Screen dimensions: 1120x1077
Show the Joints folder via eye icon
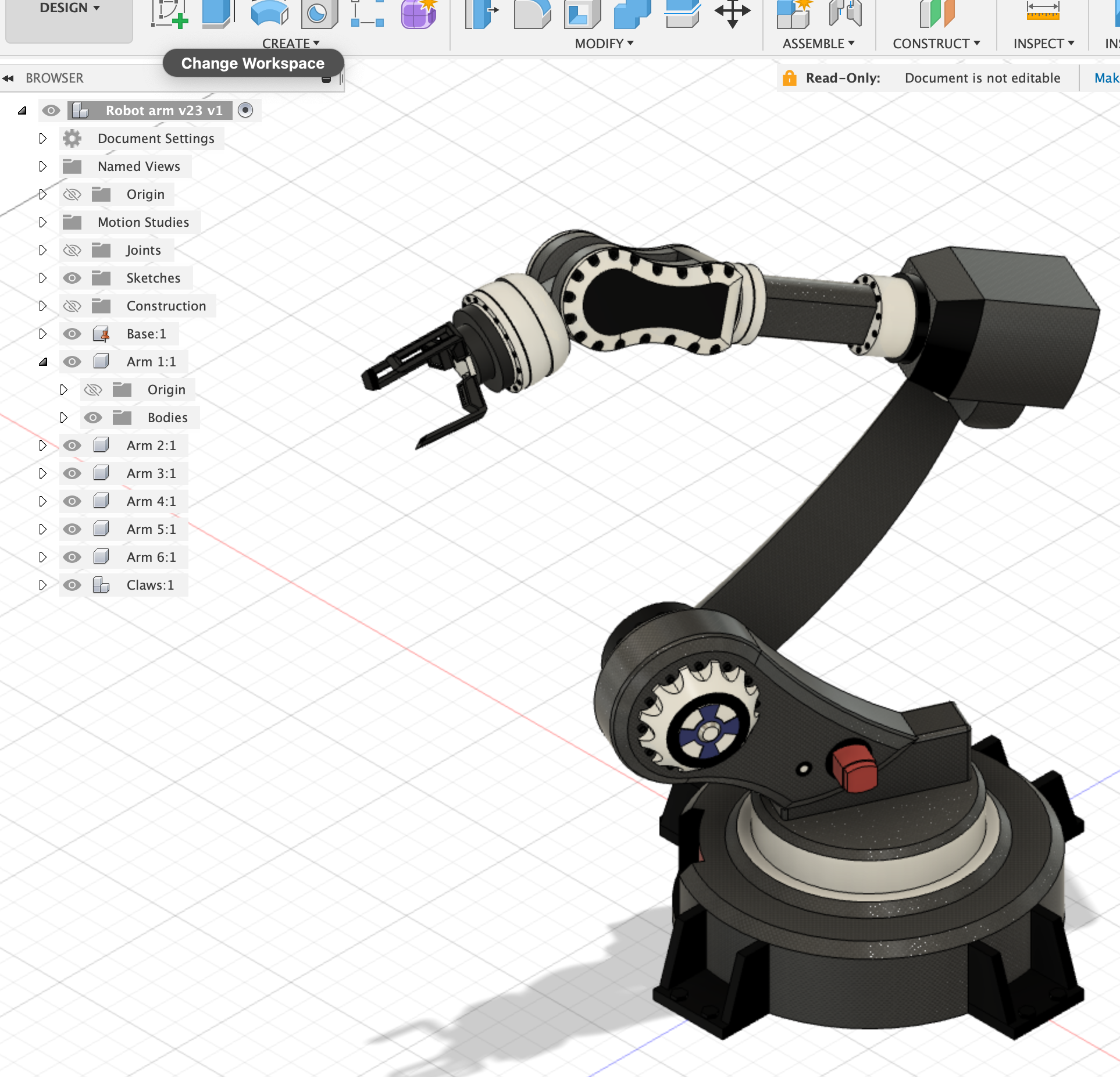(x=72, y=250)
